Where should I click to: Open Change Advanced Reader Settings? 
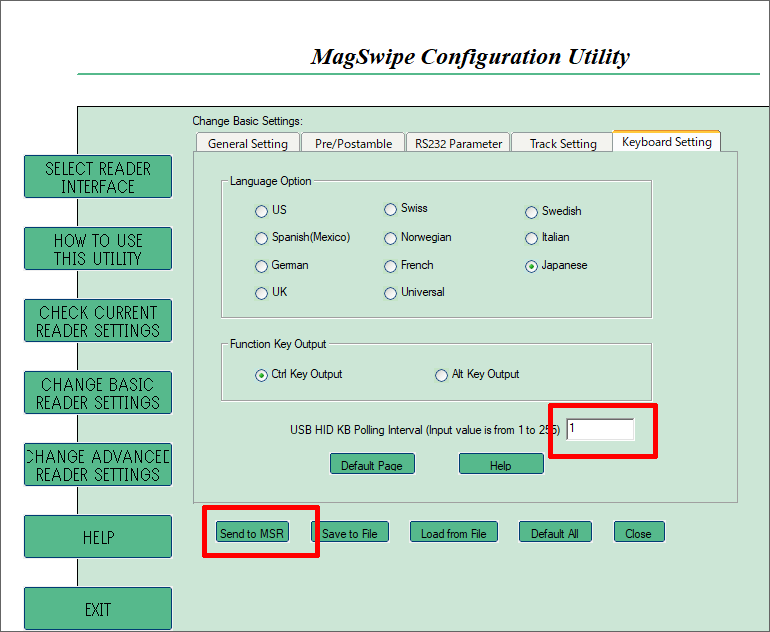pos(98,465)
